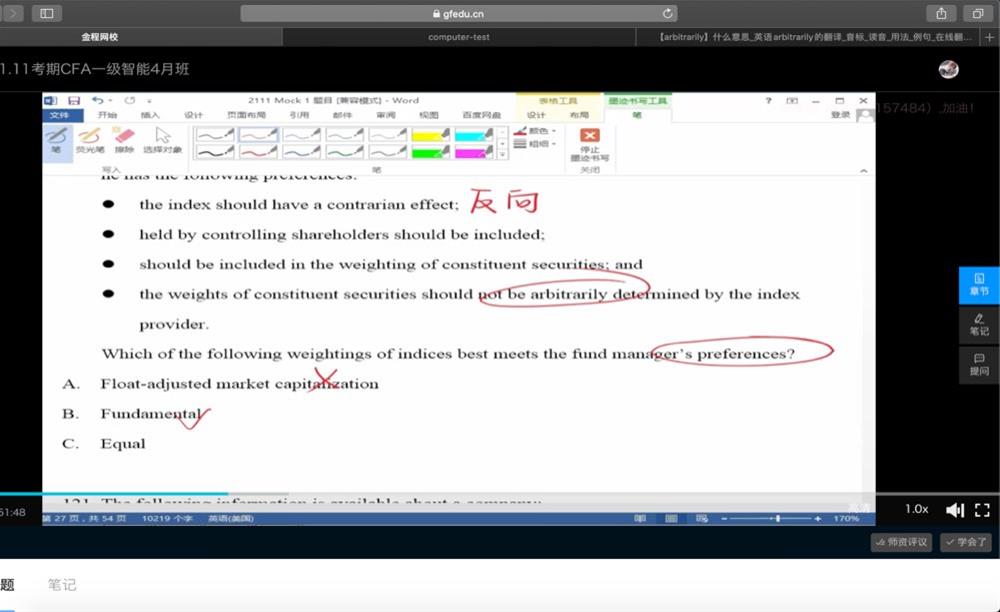Screen dimensions: 1000x612
Task: Open the 章节 chapters sidebar panel
Action: click(979, 284)
